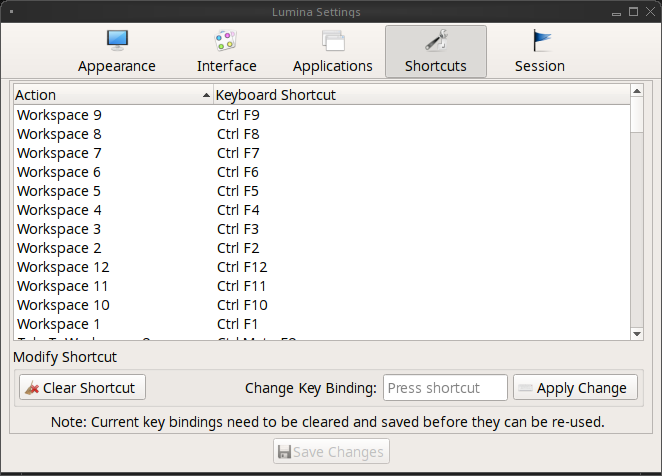Screen dimensions: 662x476
Task: Click the scrollbar up arrow
Action: click(x=637, y=90)
